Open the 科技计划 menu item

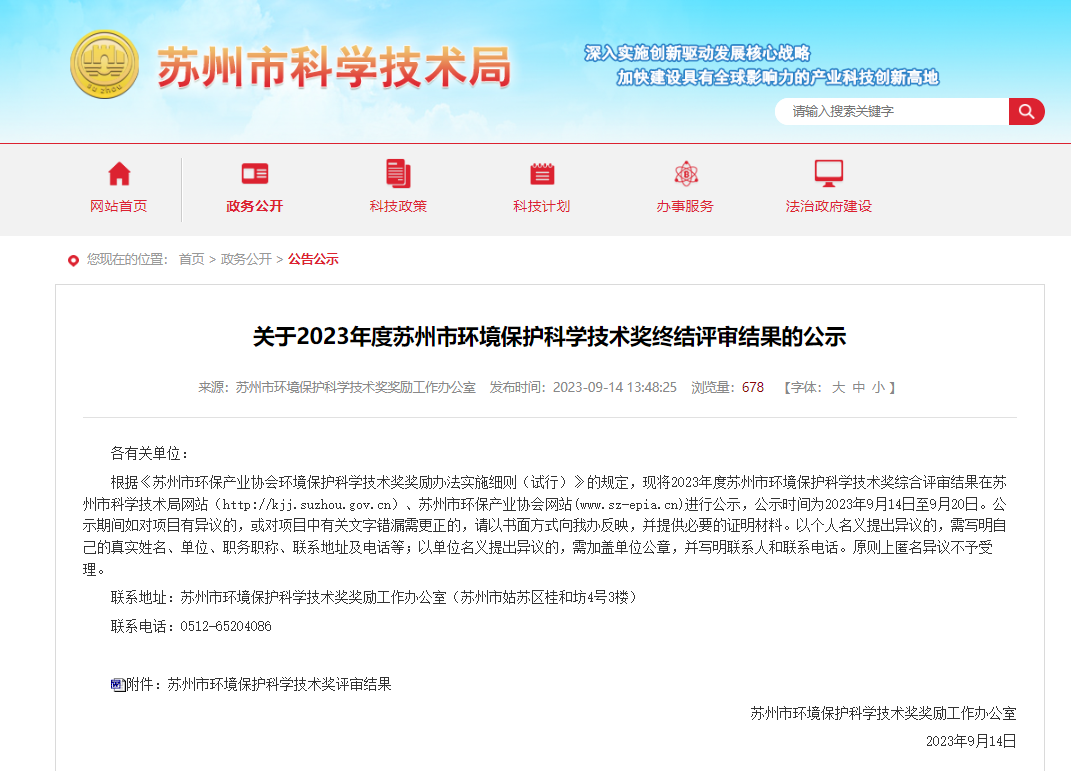tap(542, 206)
